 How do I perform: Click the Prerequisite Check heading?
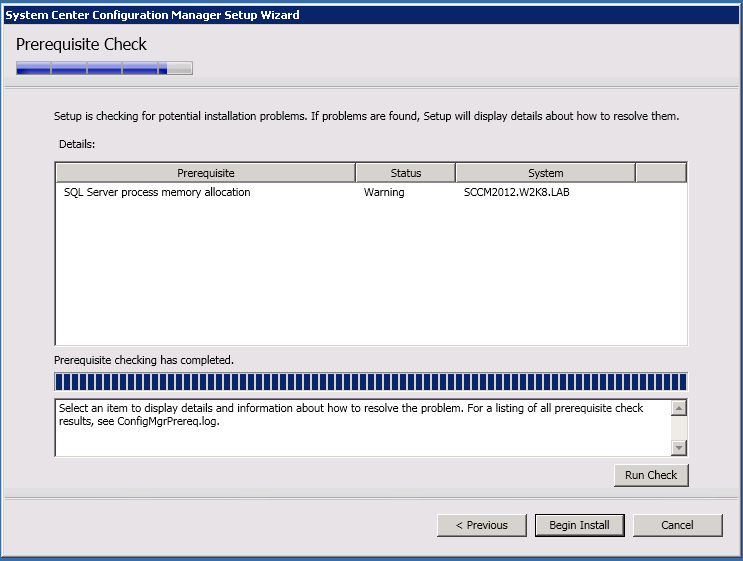tap(81, 44)
